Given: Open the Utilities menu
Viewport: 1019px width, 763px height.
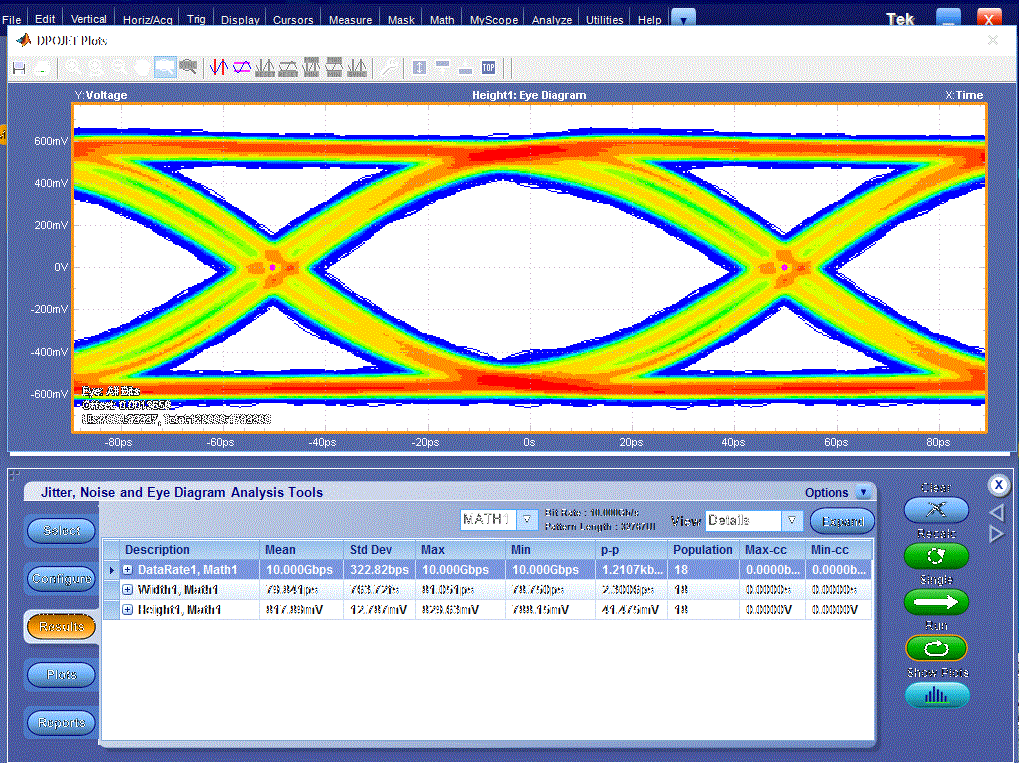Looking at the screenshot, I should (604, 19).
